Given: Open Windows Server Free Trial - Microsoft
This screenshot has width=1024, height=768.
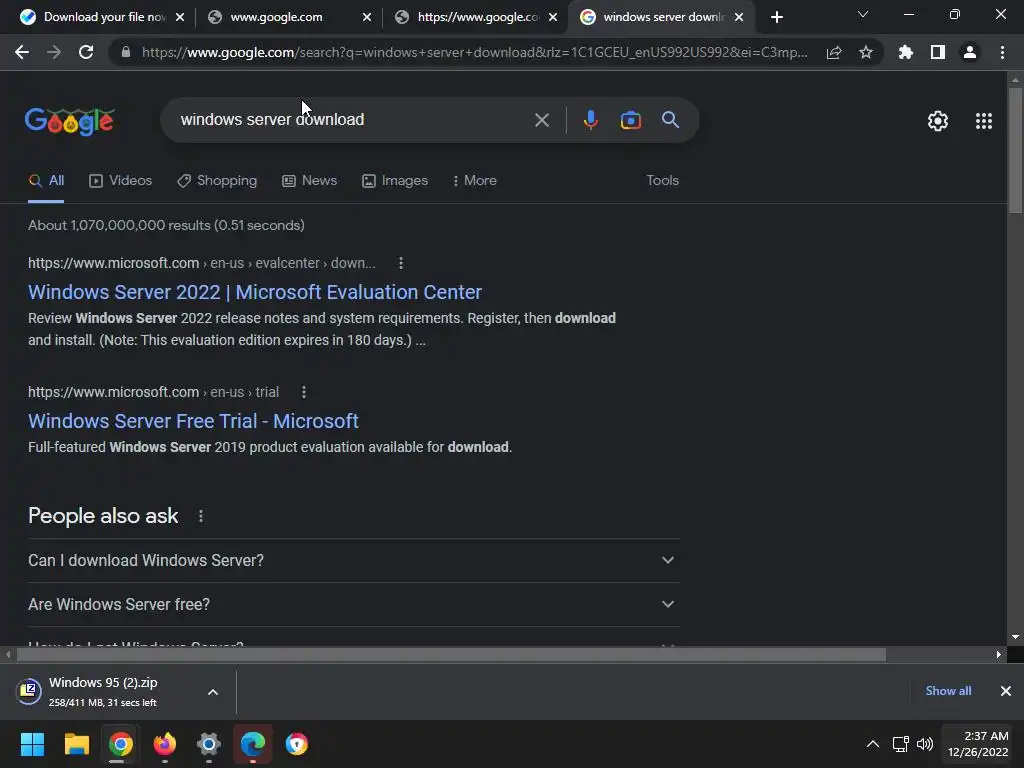Looking at the screenshot, I should [x=193, y=421].
